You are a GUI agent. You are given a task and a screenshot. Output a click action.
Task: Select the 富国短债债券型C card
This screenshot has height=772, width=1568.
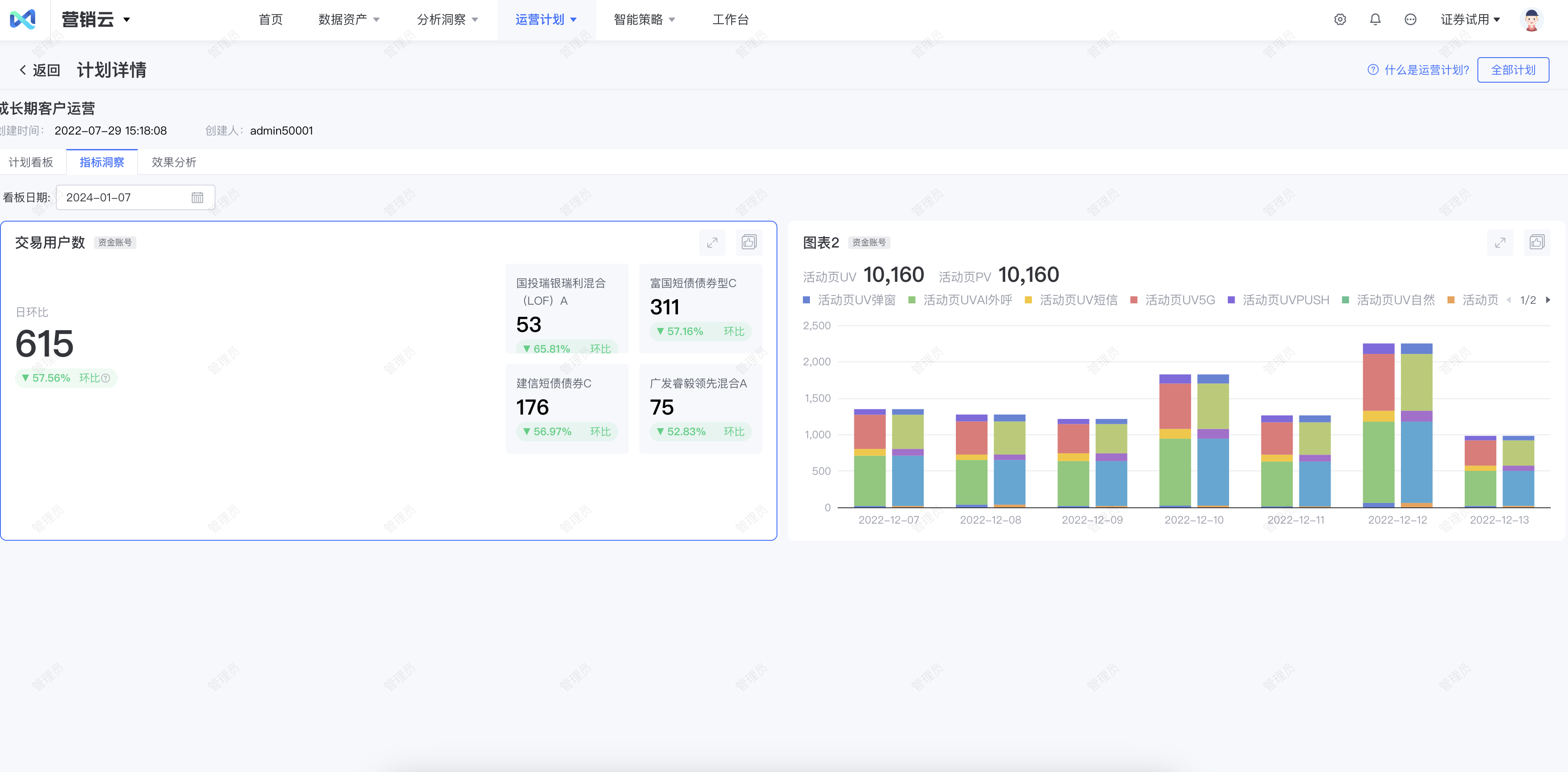click(x=700, y=309)
